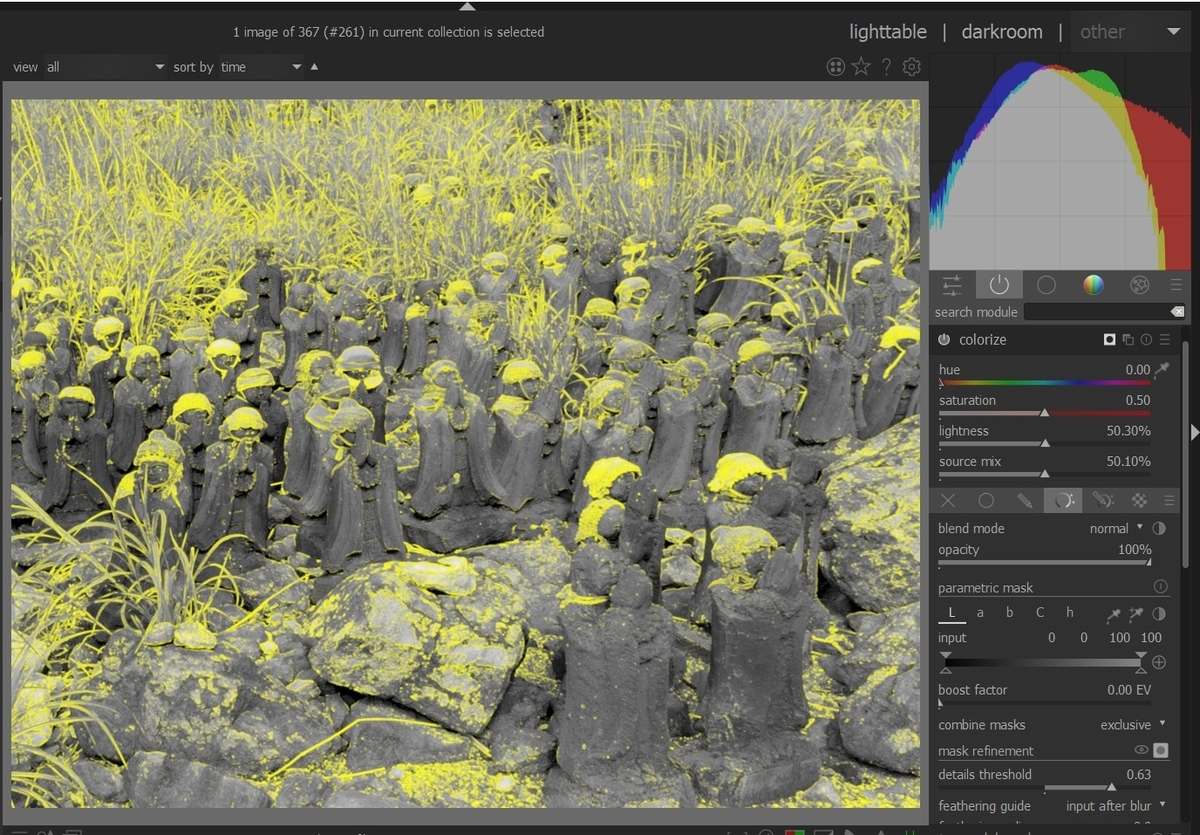Open the quick access panel tab
This screenshot has width=1200, height=835.
pos(952,285)
